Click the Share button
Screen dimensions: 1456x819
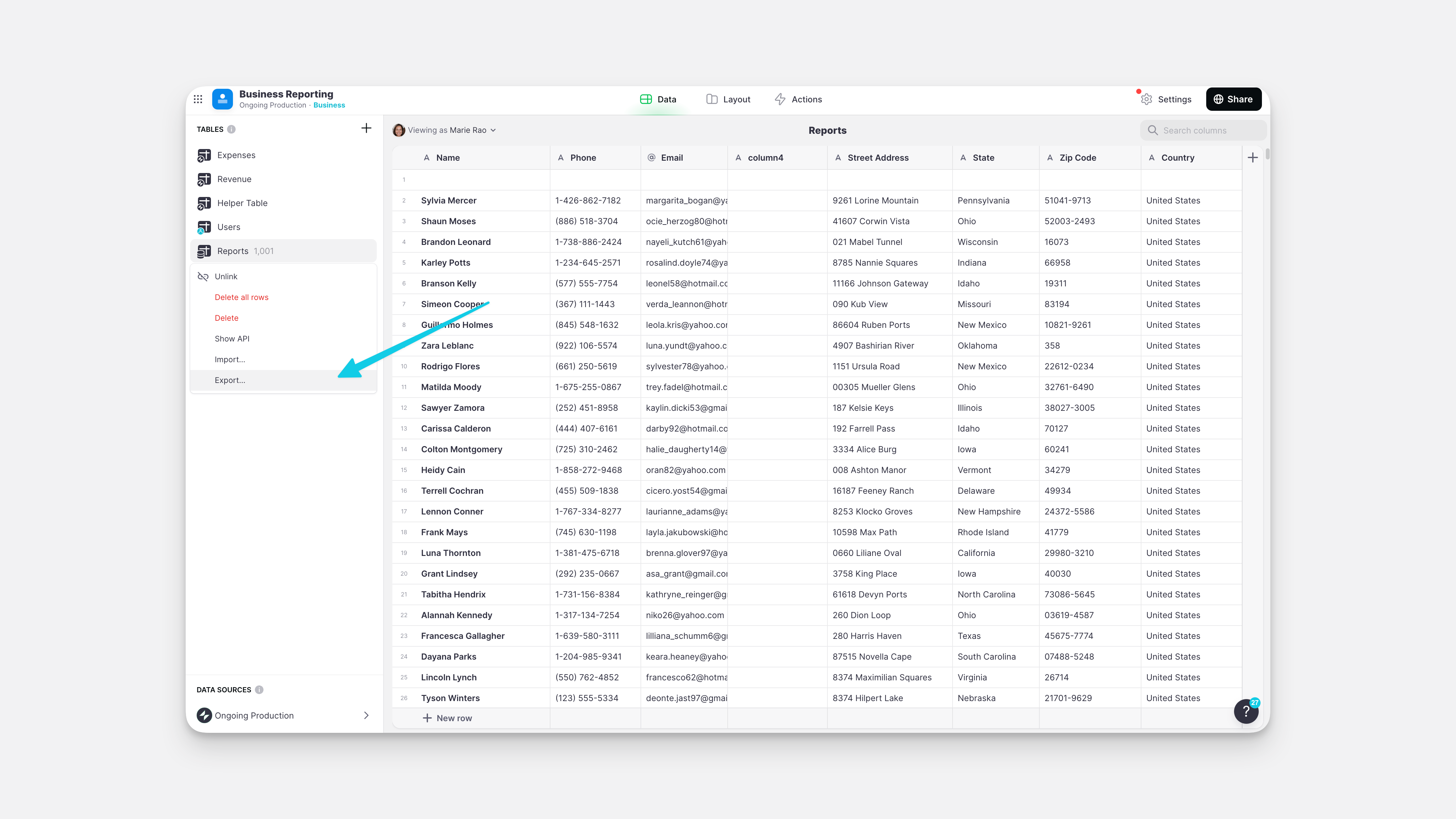[x=1233, y=99]
